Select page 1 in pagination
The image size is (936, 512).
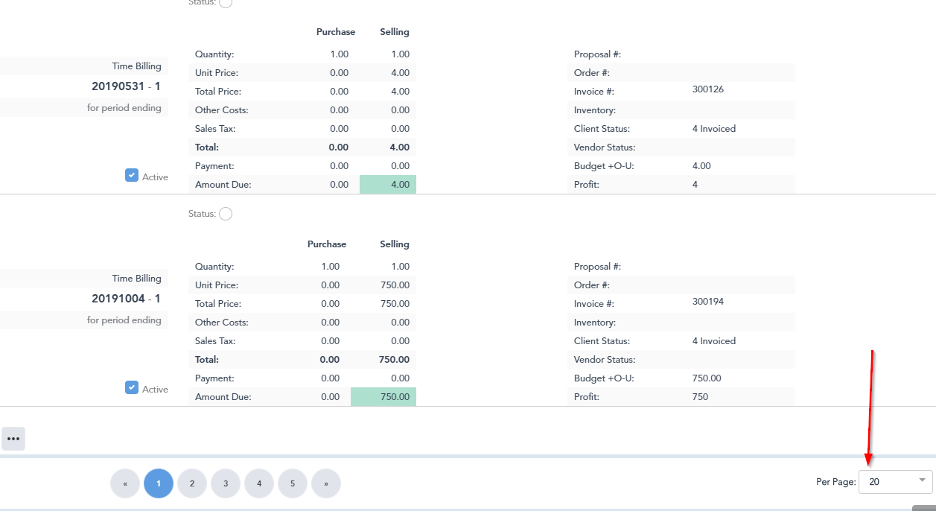(158, 483)
